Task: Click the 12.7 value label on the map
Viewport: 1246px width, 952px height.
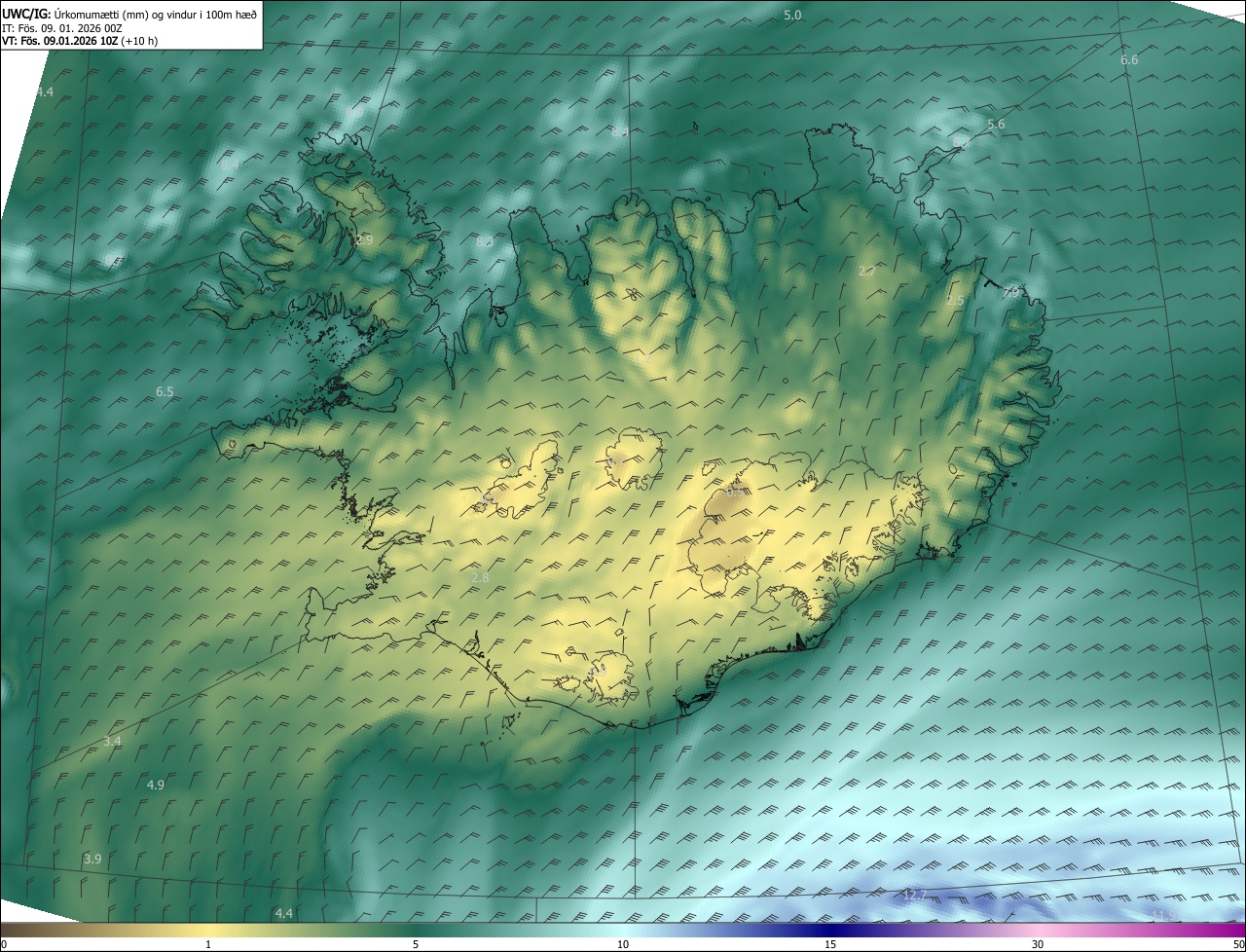Action: point(914,895)
